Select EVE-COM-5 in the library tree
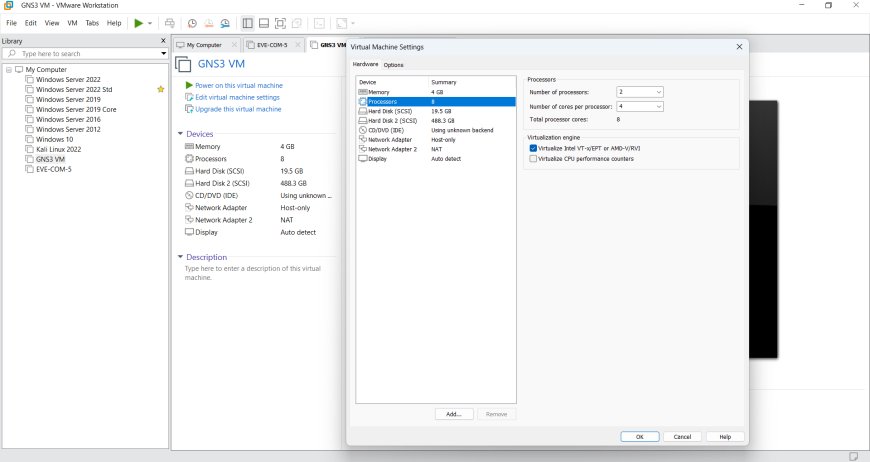 (x=53, y=169)
